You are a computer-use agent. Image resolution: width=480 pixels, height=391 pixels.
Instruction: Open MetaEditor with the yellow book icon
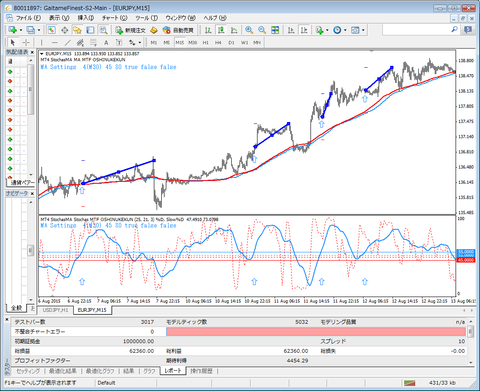[154, 30]
